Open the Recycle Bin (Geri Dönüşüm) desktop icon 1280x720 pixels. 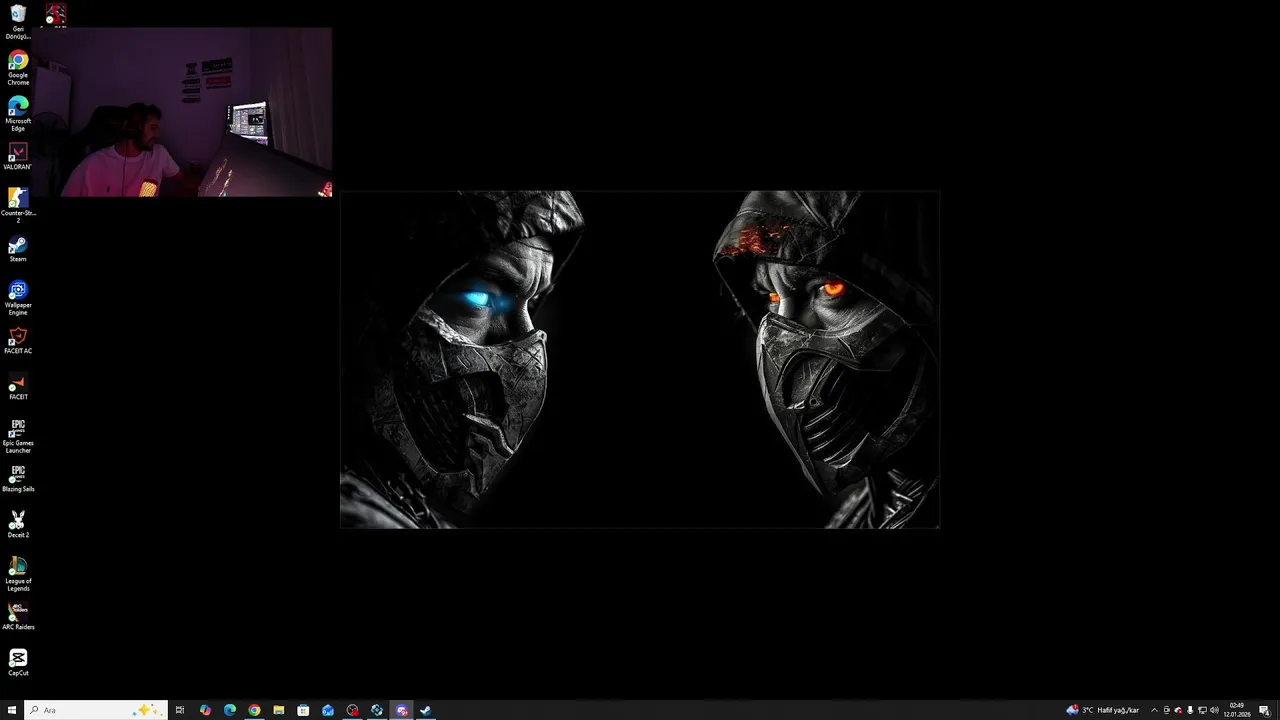pos(18,21)
